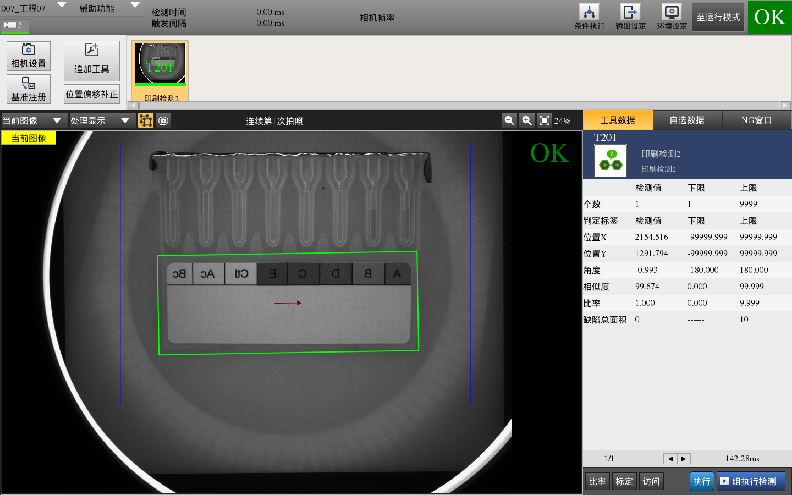Zoom in the image view

527,120
